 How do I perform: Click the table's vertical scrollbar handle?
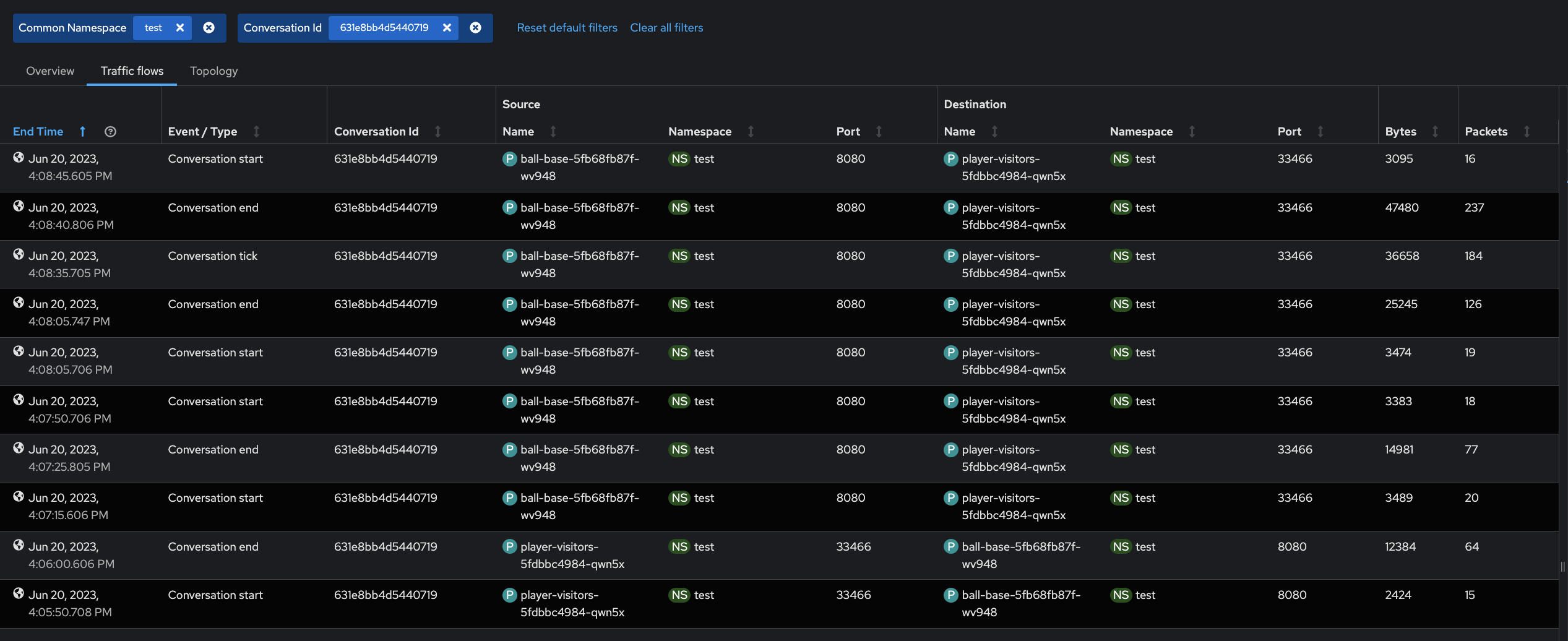1563,566
